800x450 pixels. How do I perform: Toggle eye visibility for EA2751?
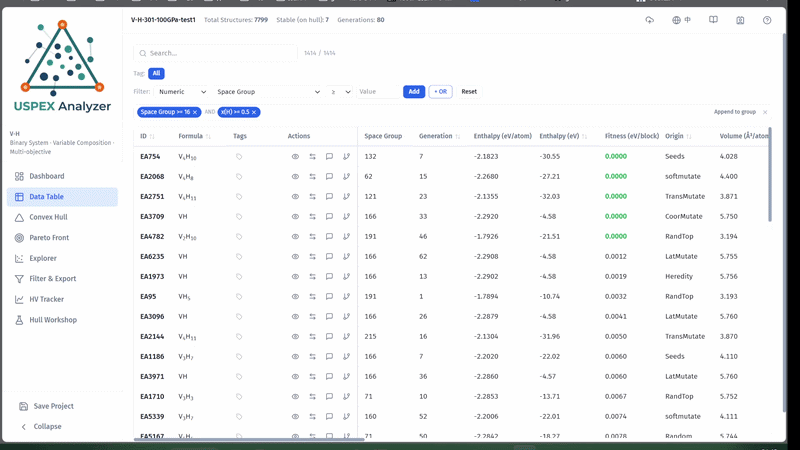coord(295,196)
